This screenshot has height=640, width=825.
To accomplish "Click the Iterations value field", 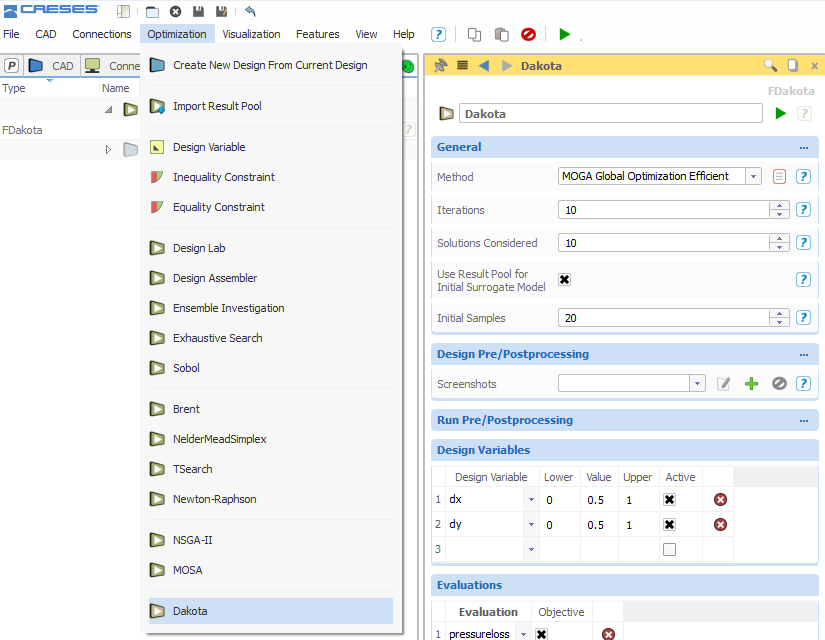I will pos(663,210).
